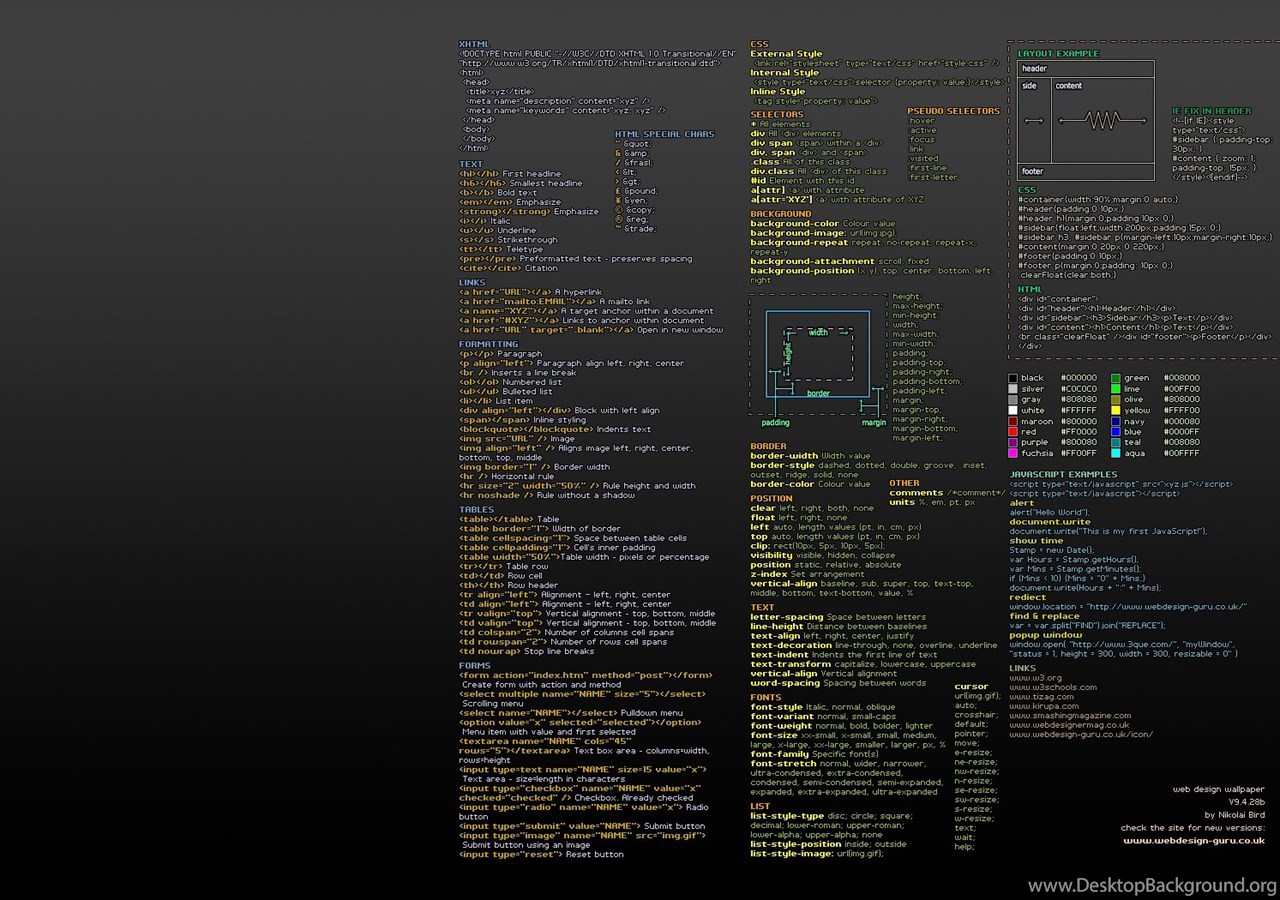Open the www.tizag.com link
Image resolution: width=1280 pixels, height=900 pixels.
click(1042, 696)
